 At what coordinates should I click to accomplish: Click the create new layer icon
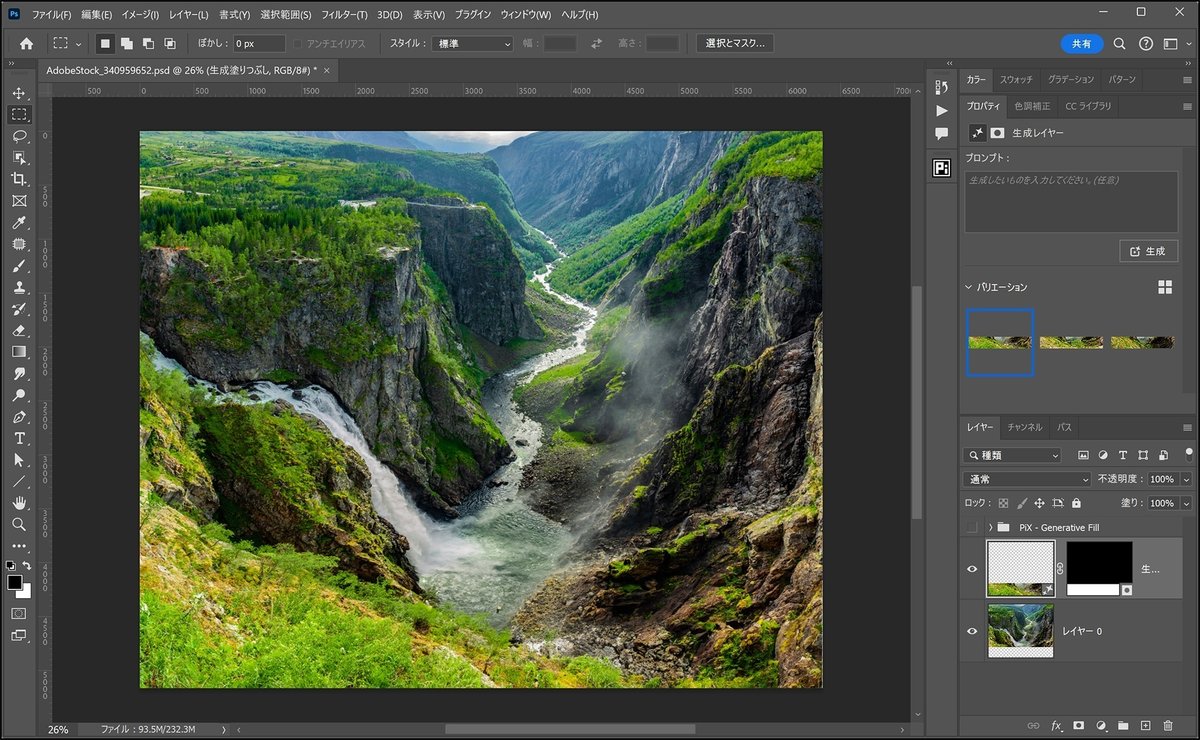click(x=1146, y=725)
